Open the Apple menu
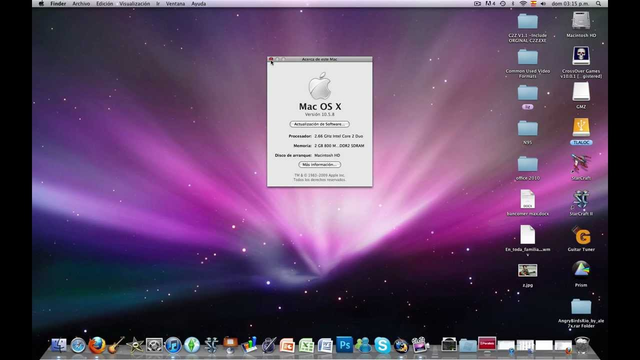Image resolution: width=640 pixels, height=360 pixels. tap(41, 4)
